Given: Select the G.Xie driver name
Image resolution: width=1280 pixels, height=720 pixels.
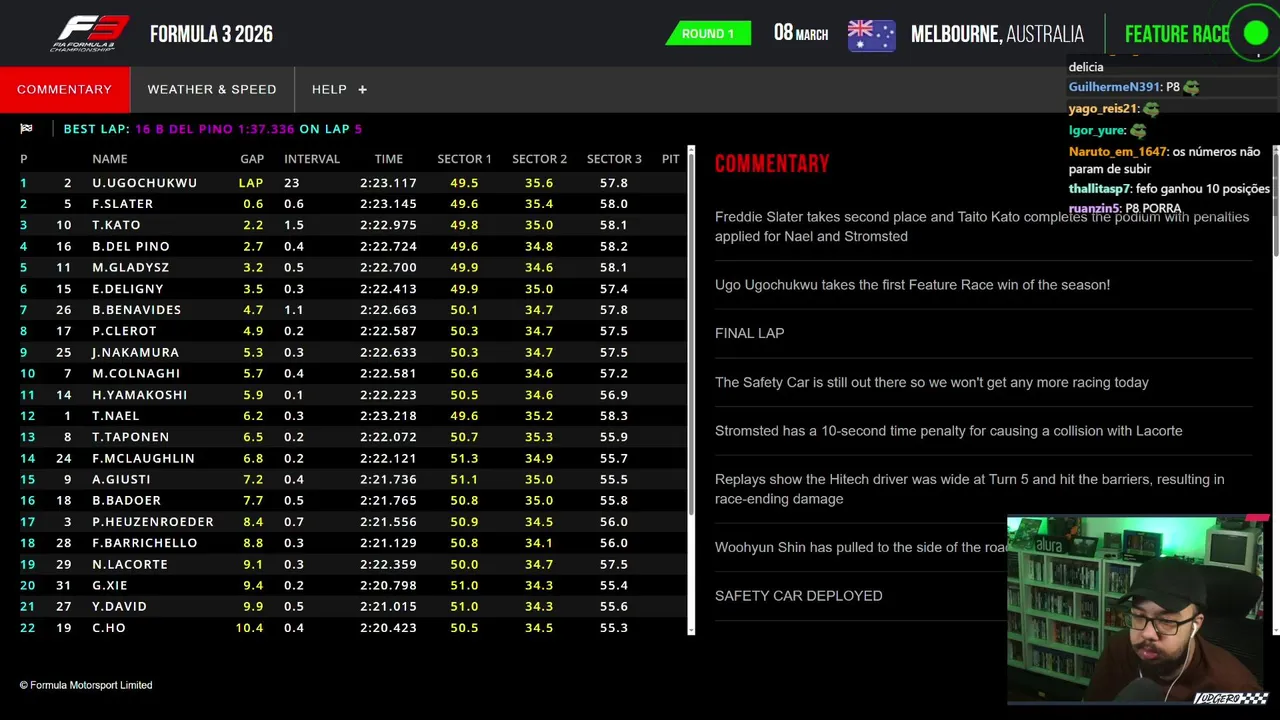Looking at the screenshot, I should (110, 585).
